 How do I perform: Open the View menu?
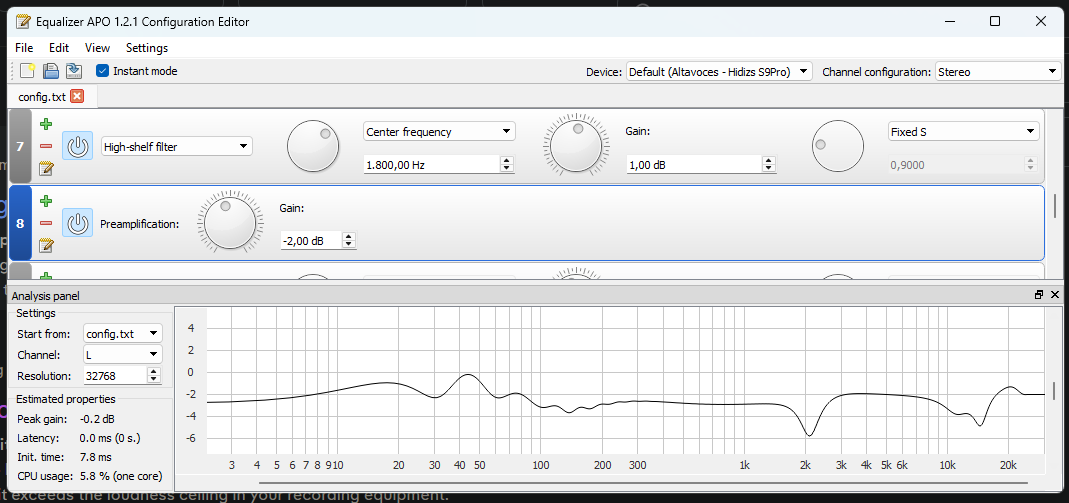pos(97,48)
